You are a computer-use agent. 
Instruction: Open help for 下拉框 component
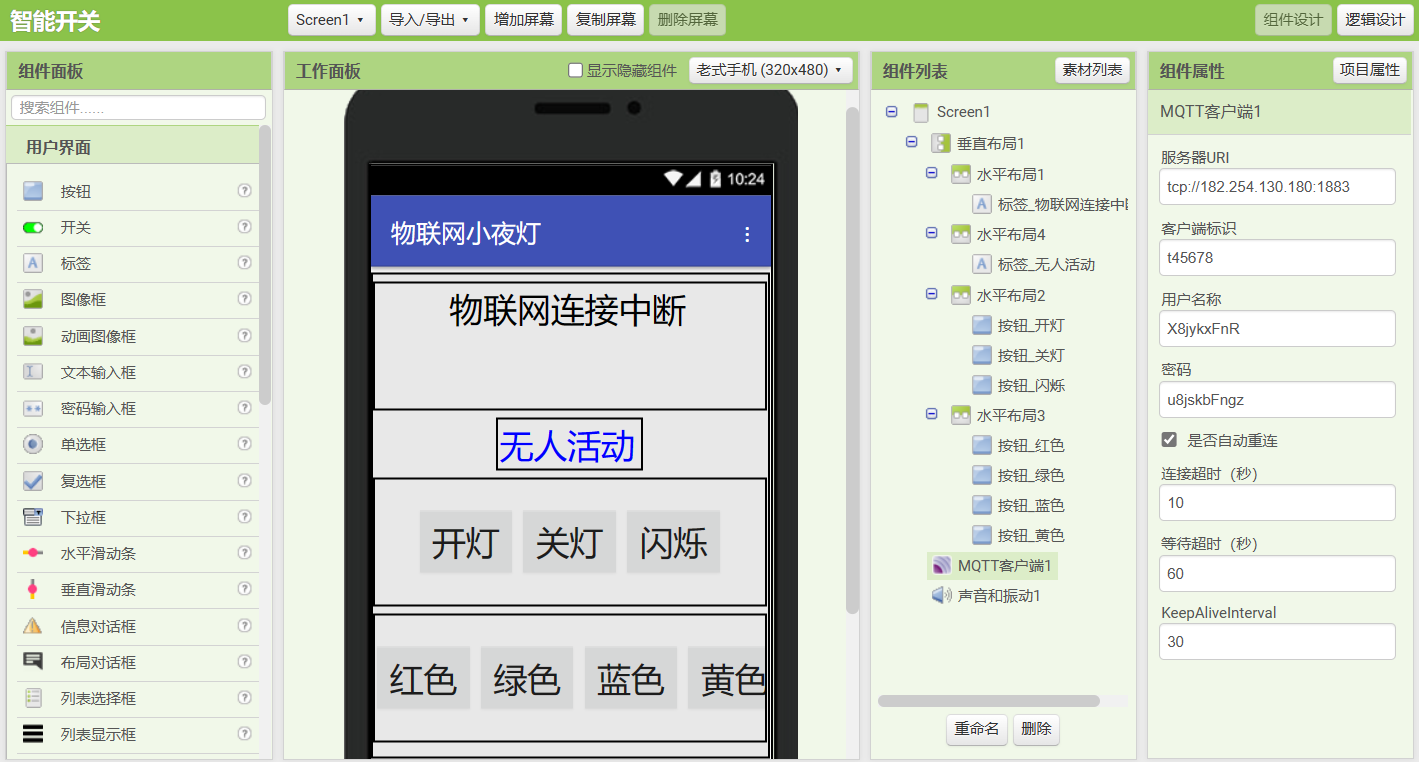(244, 517)
